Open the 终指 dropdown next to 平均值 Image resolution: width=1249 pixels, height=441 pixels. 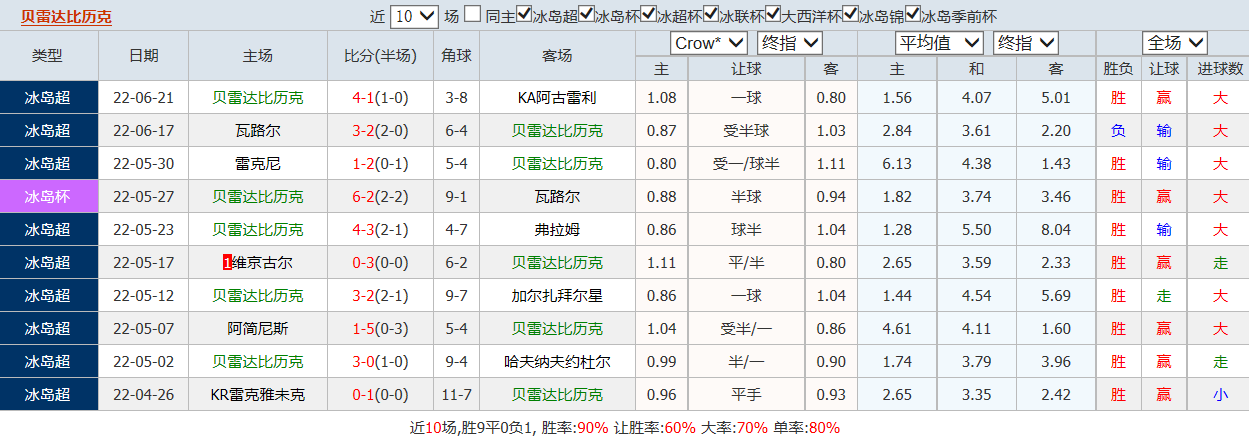[1026, 43]
